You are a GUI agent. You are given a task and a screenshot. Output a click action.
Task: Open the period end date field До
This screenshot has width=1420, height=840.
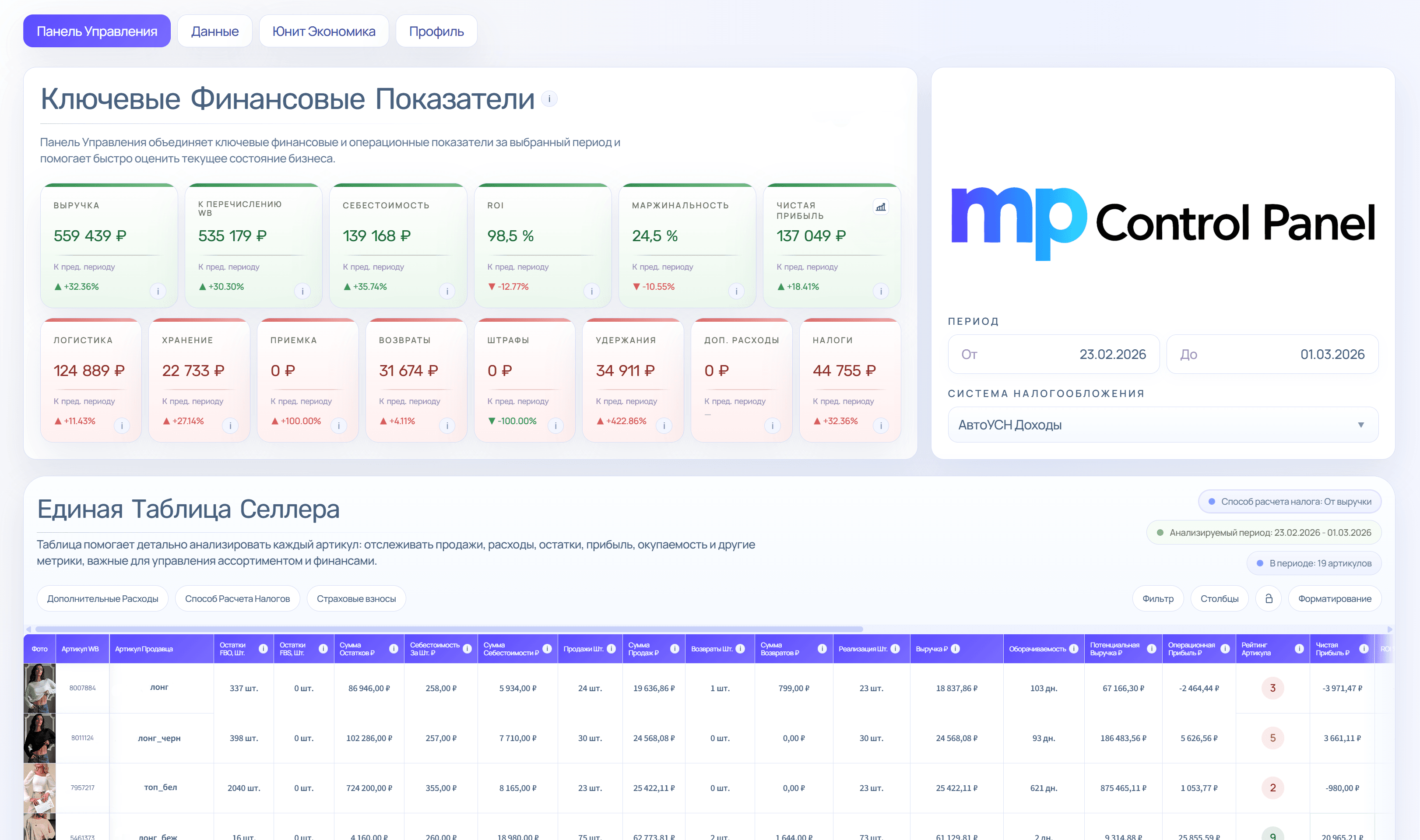point(1272,354)
